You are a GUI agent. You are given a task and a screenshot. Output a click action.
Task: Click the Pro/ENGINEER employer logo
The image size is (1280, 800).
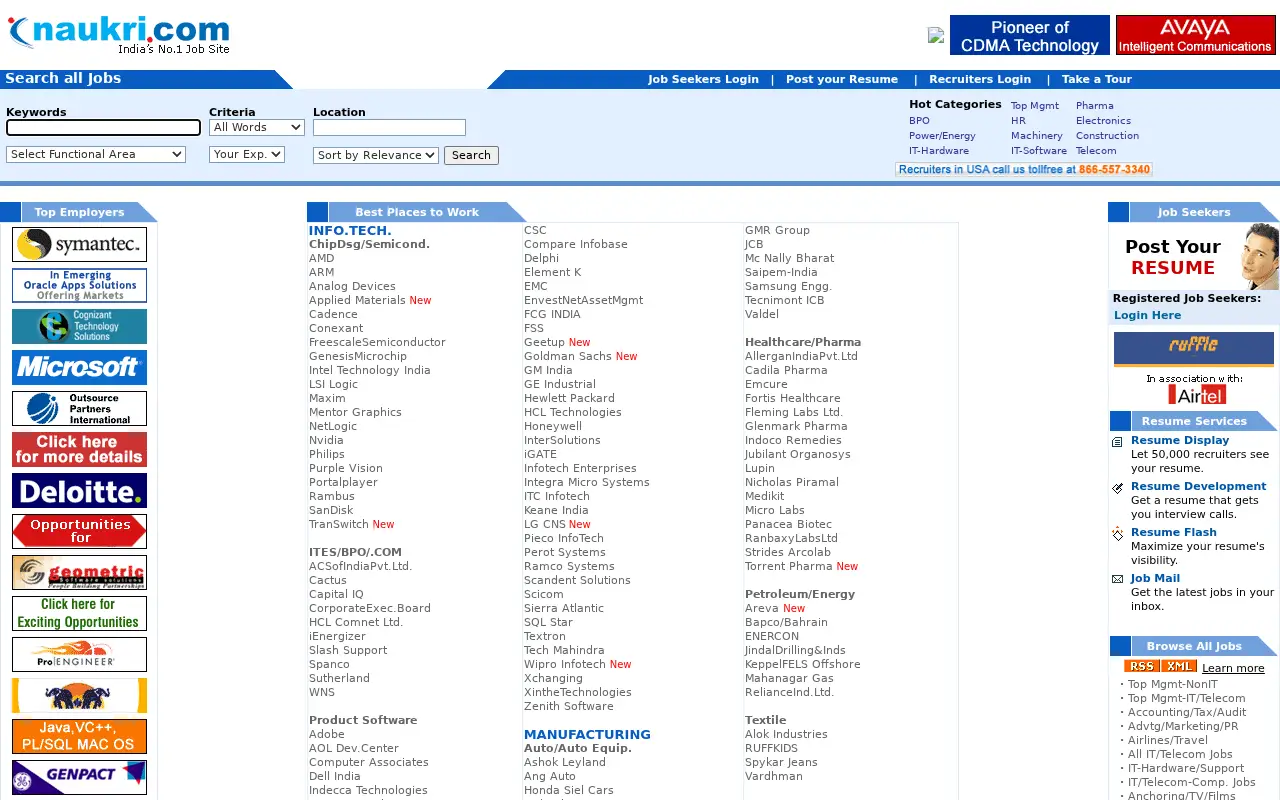click(x=79, y=655)
